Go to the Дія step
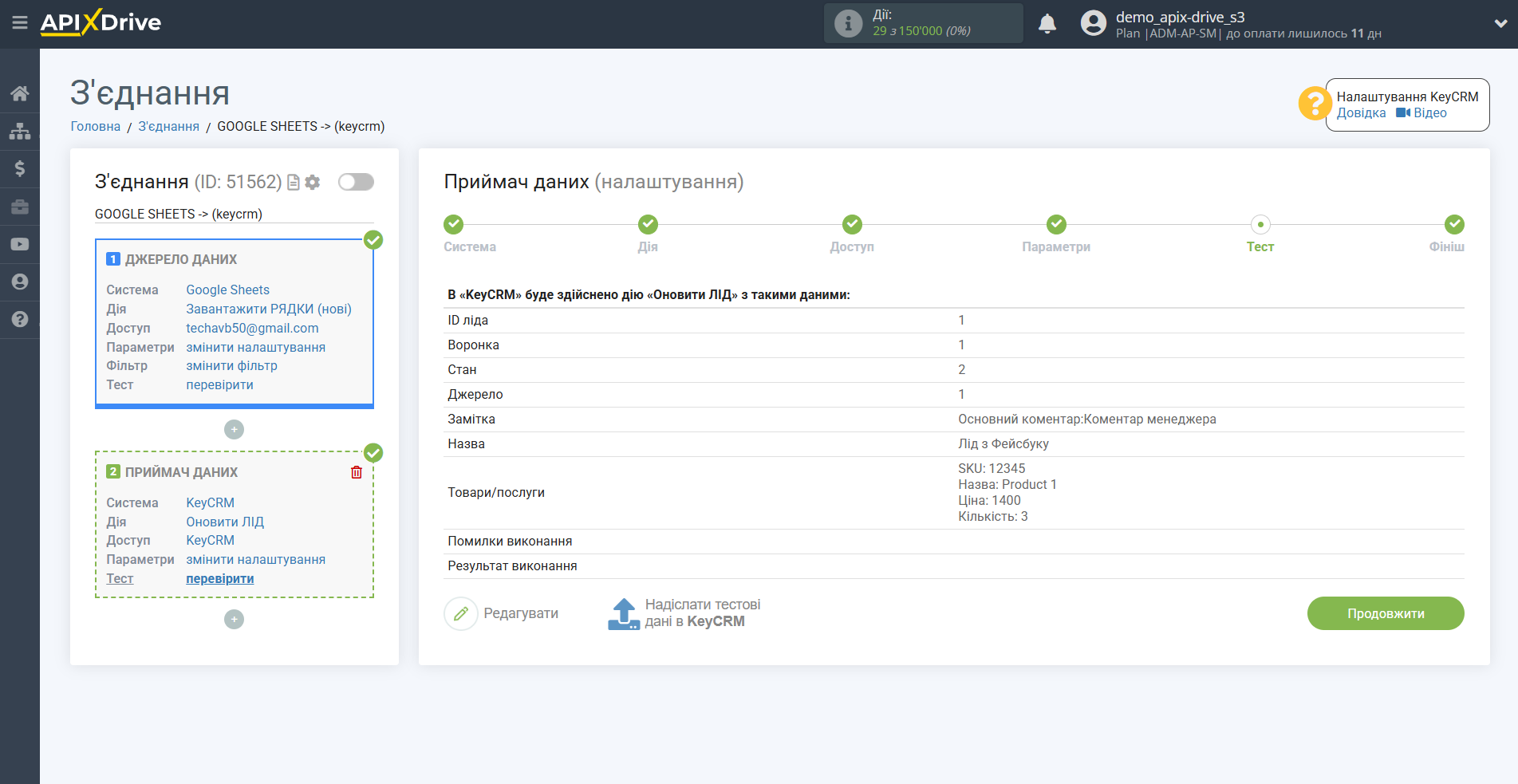Image resolution: width=1518 pixels, height=784 pixels. tap(648, 224)
